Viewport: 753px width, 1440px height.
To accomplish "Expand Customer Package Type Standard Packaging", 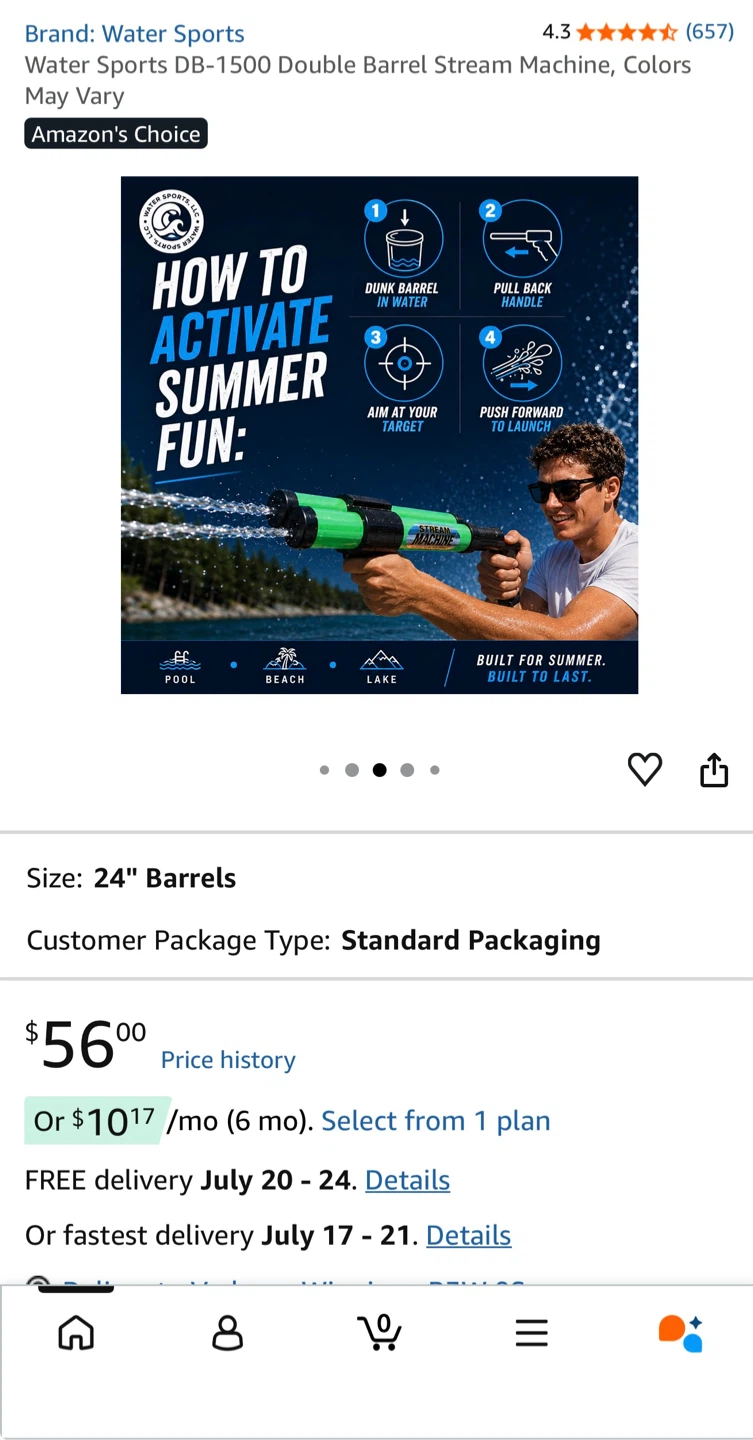I will (x=376, y=940).
